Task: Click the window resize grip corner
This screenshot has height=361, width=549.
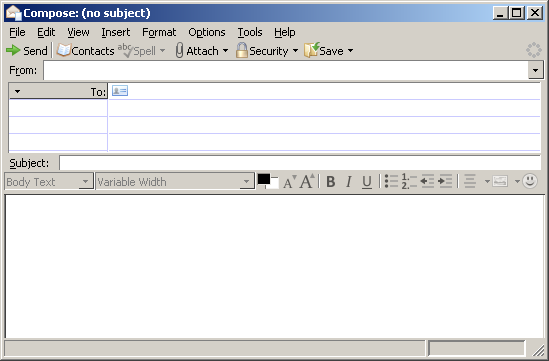Action: [537, 349]
